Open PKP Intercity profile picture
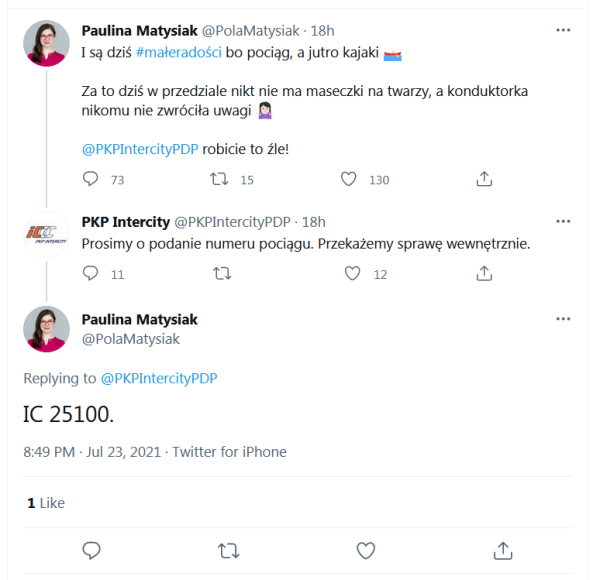The width and height of the screenshot is (600, 580). [47, 236]
